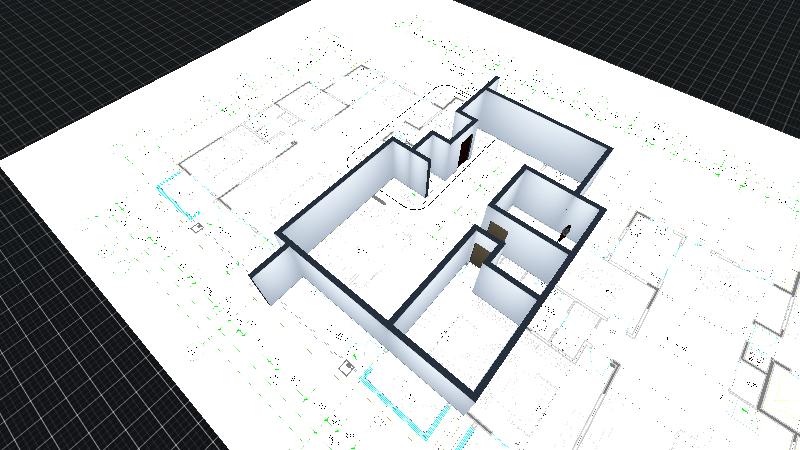The width and height of the screenshot is (800, 450).
Task: Select the dark red door in upper hallway
Action: 467,149
